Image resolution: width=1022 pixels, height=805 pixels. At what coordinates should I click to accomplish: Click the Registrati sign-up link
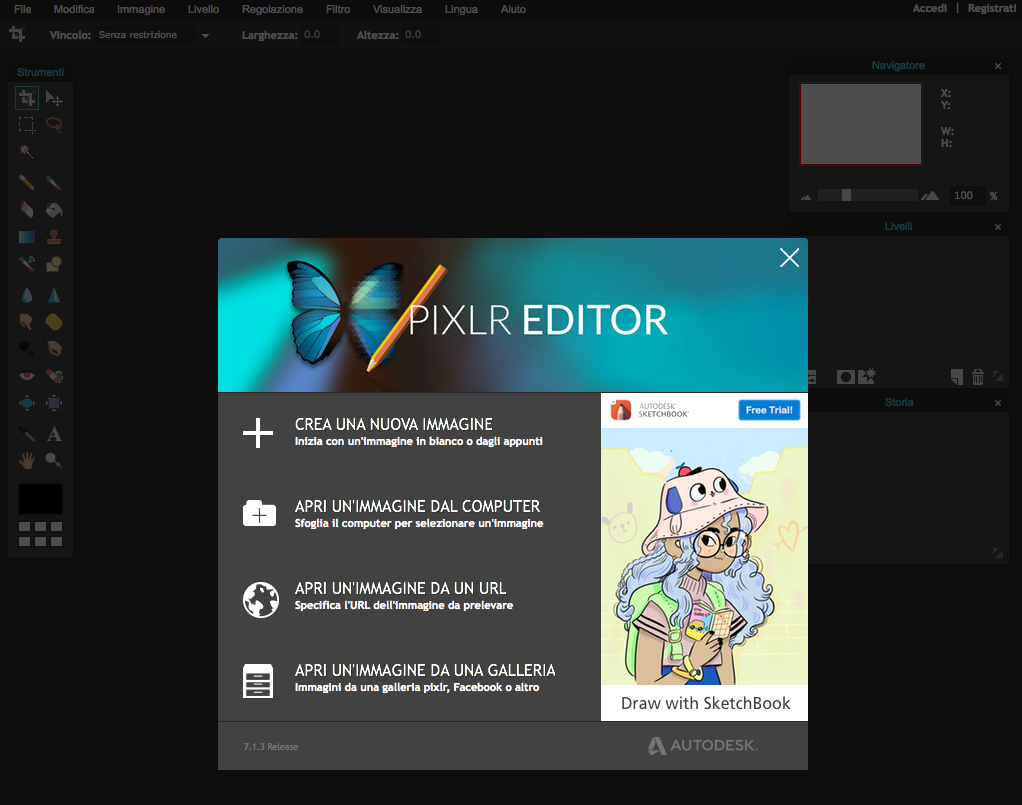coord(991,8)
